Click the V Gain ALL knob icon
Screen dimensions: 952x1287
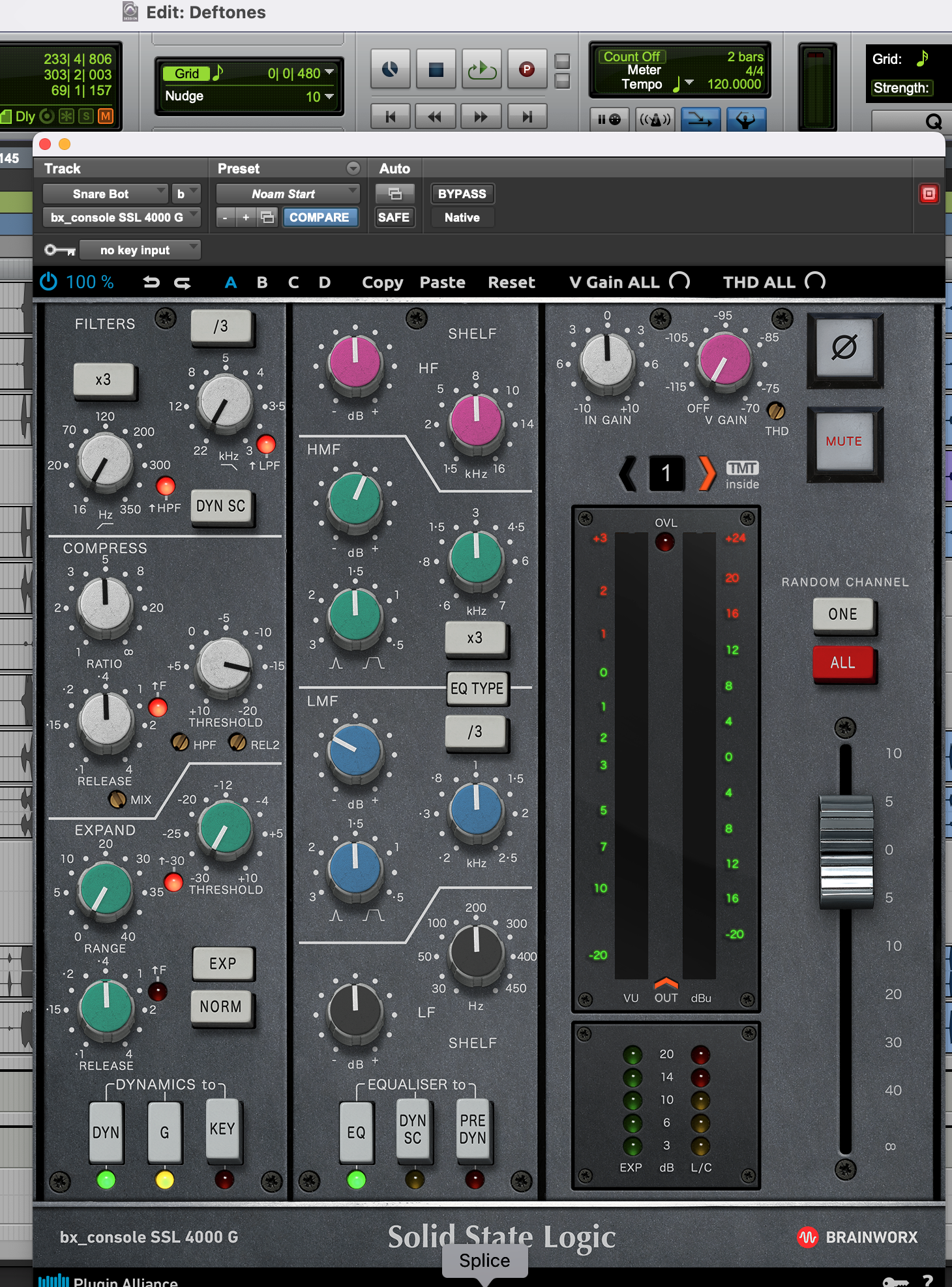click(679, 282)
